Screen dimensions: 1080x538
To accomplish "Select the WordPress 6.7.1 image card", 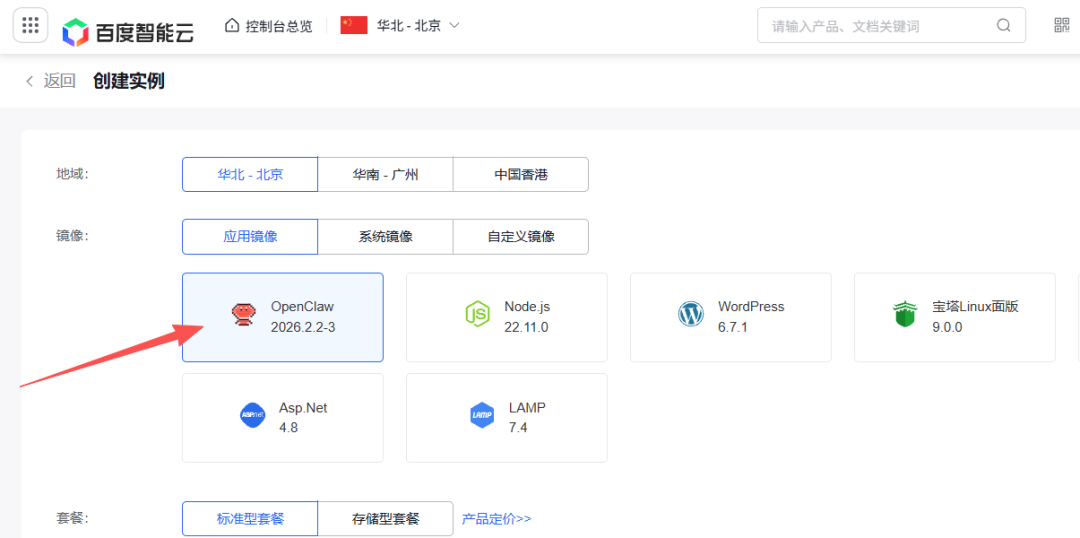I will pos(731,317).
